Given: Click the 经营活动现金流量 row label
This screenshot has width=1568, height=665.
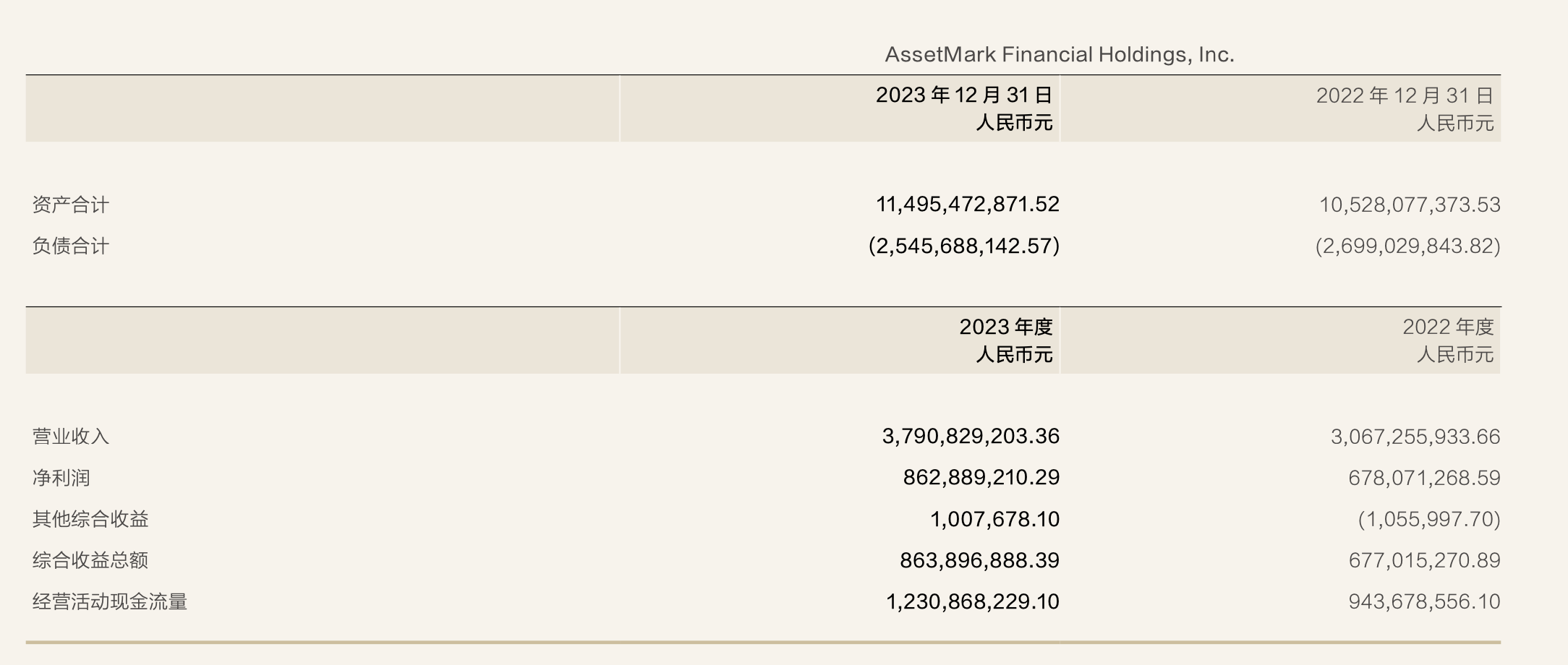Looking at the screenshot, I should (x=109, y=601).
